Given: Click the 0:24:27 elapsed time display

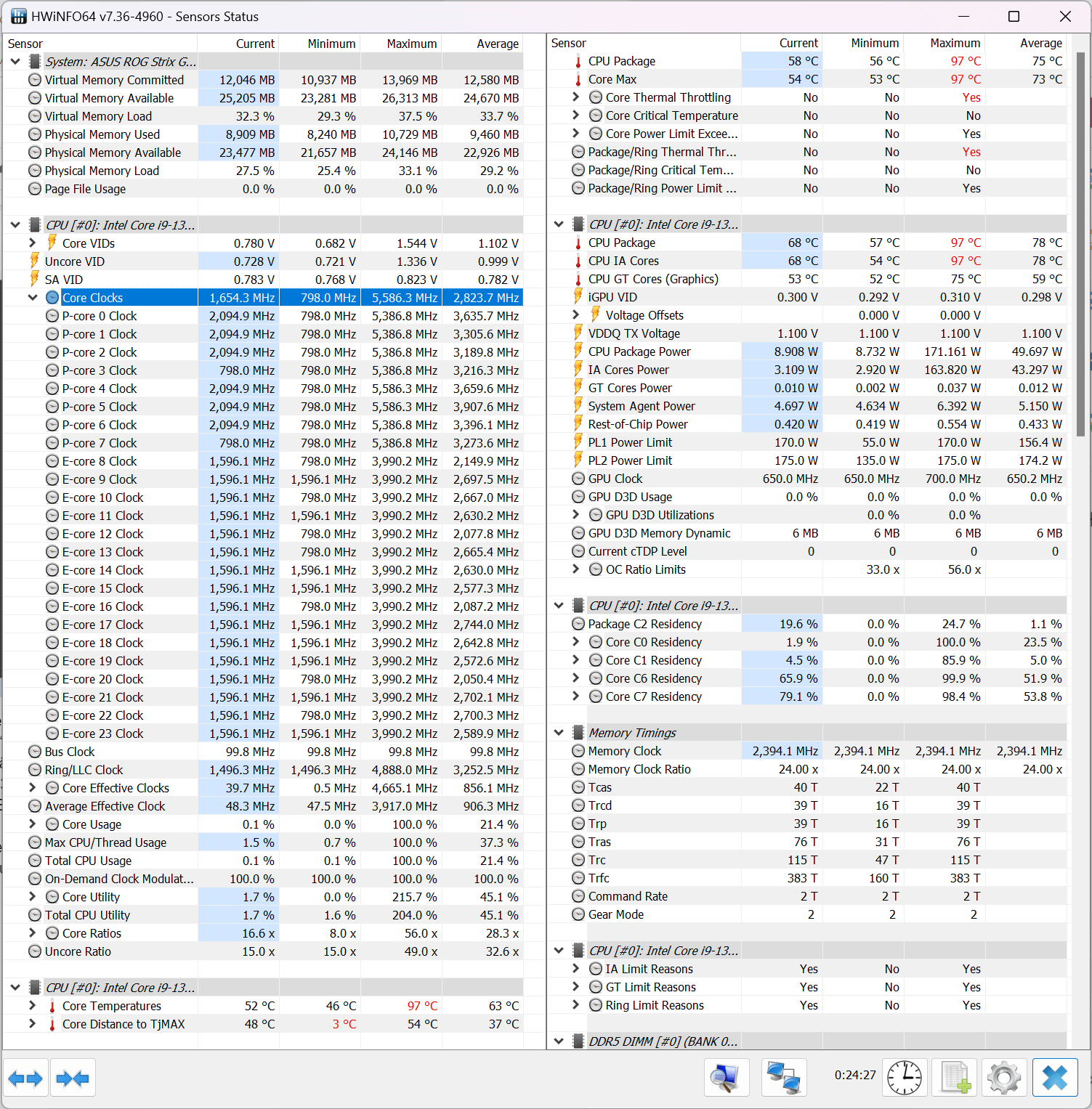Looking at the screenshot, I should [855, 1075].
